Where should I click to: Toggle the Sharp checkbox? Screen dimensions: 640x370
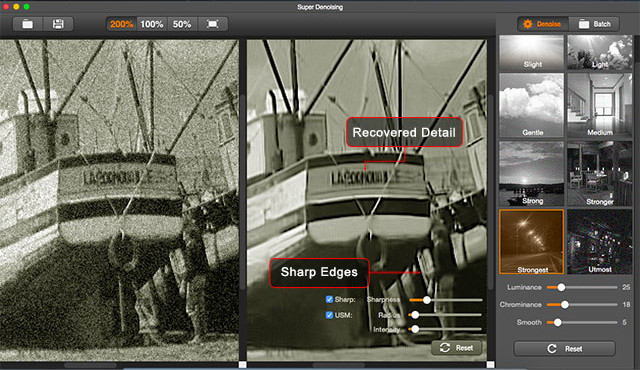tap(329, 299)
